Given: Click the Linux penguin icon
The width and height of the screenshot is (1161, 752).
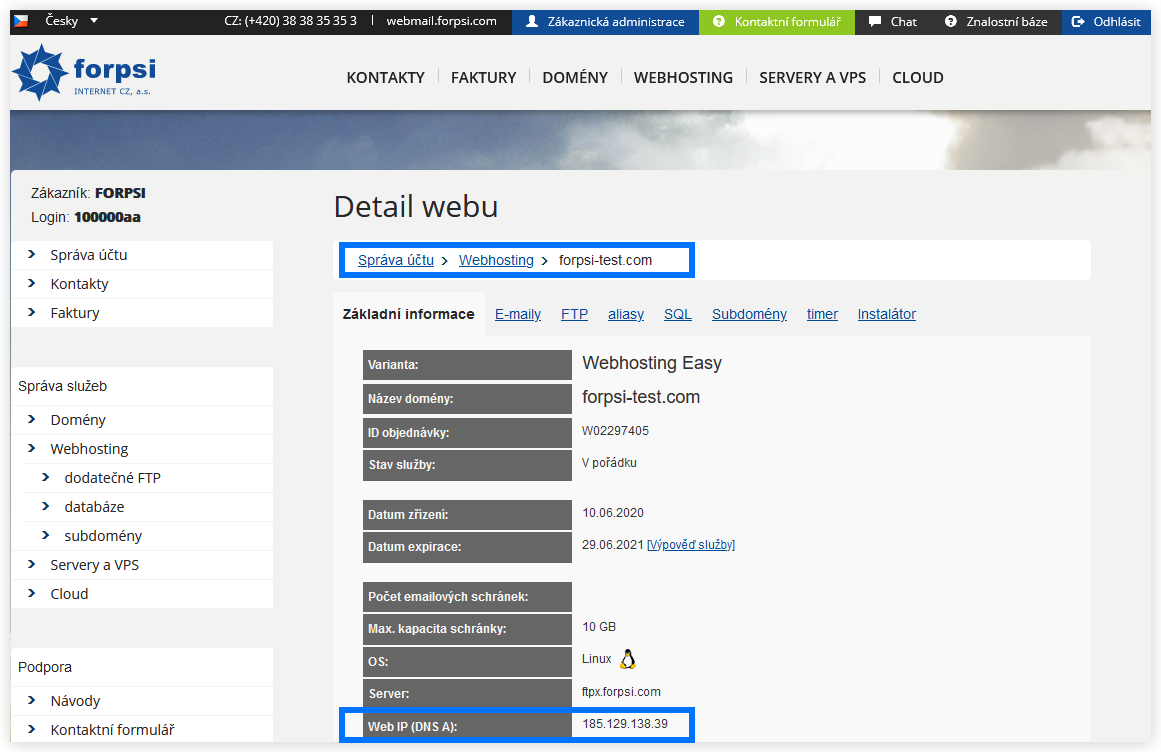Looking at the screenshot, I should click(628, 659).
